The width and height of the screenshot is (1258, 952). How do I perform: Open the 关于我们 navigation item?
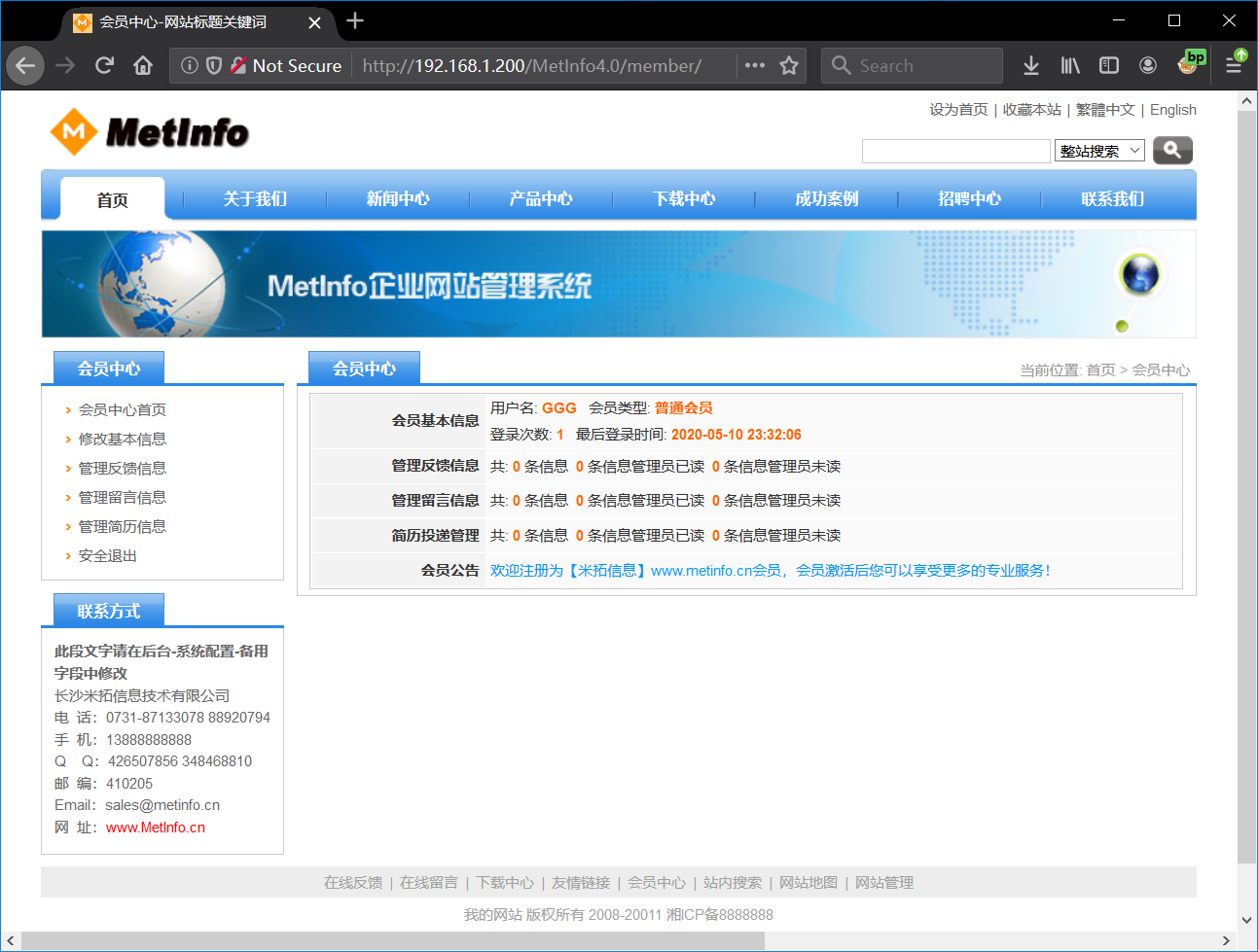(x=255, y=198)
